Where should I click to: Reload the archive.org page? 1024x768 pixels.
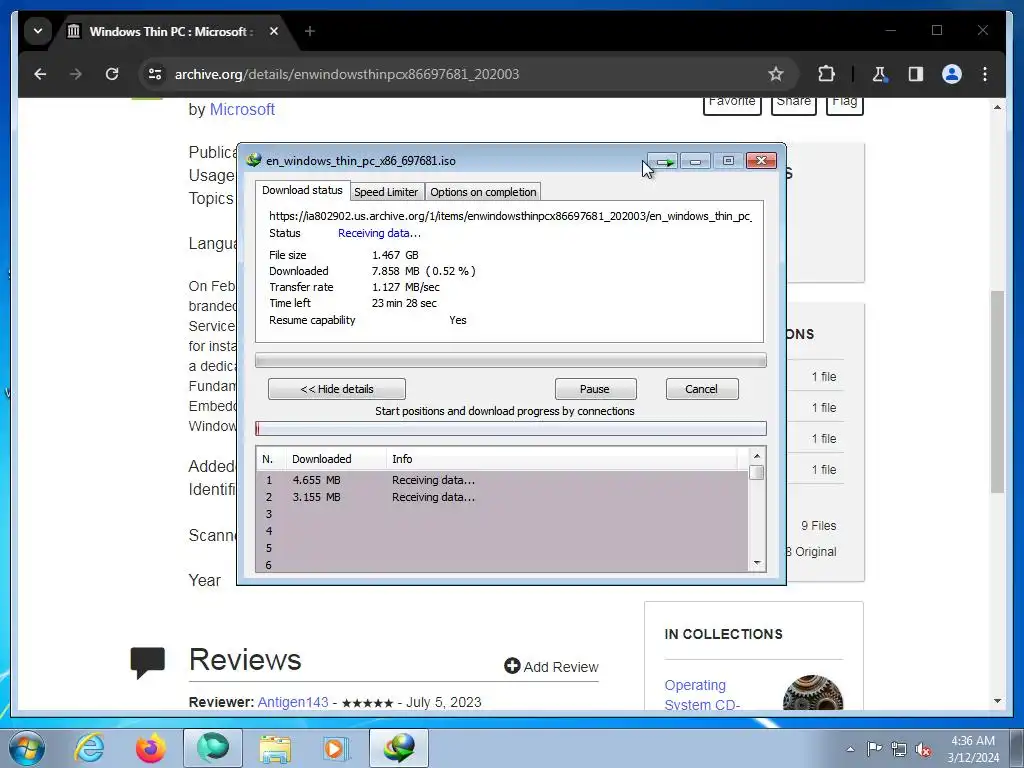112,74
